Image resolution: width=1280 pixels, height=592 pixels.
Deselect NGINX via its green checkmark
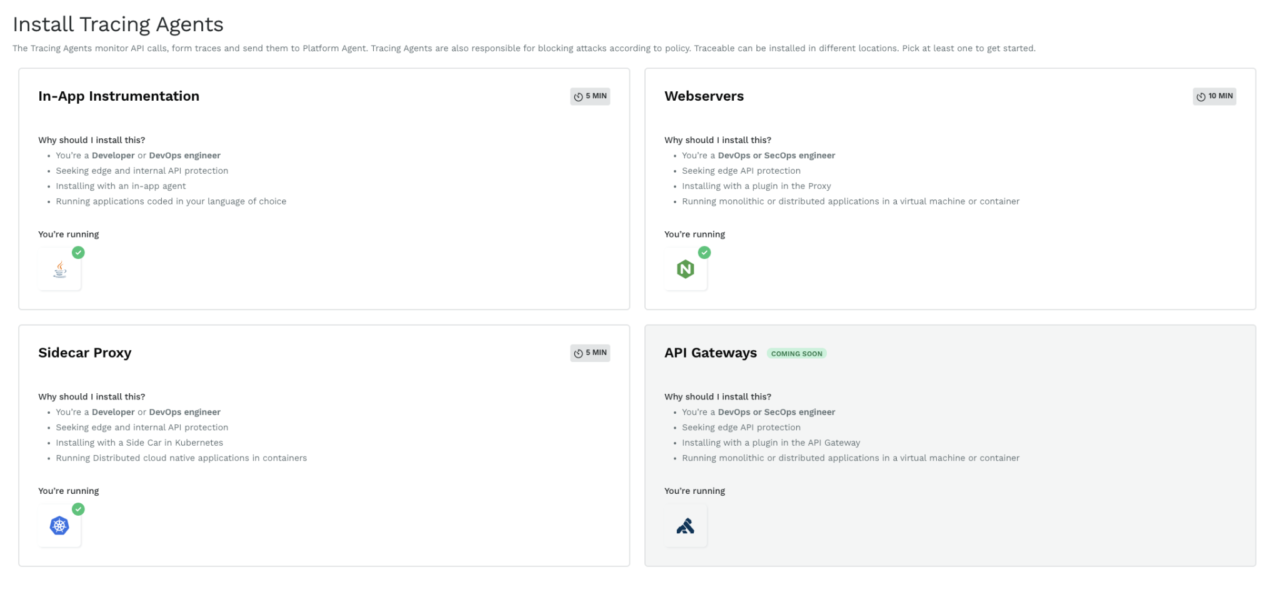tap(704, 253)
